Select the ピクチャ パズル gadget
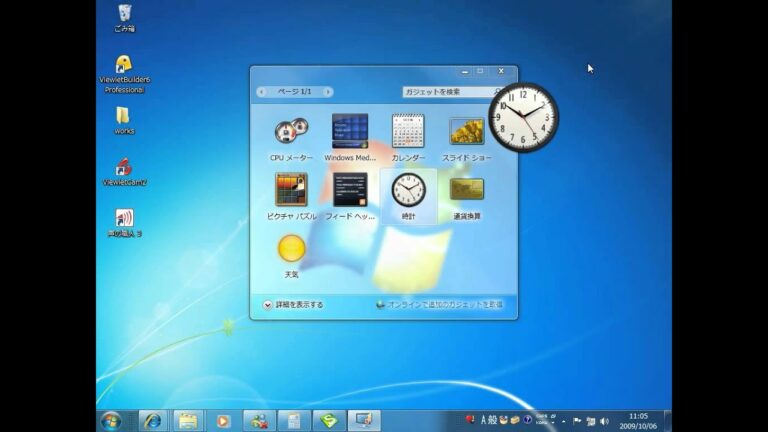Screen dimensions: 768x432 click(x=291, y=197)
